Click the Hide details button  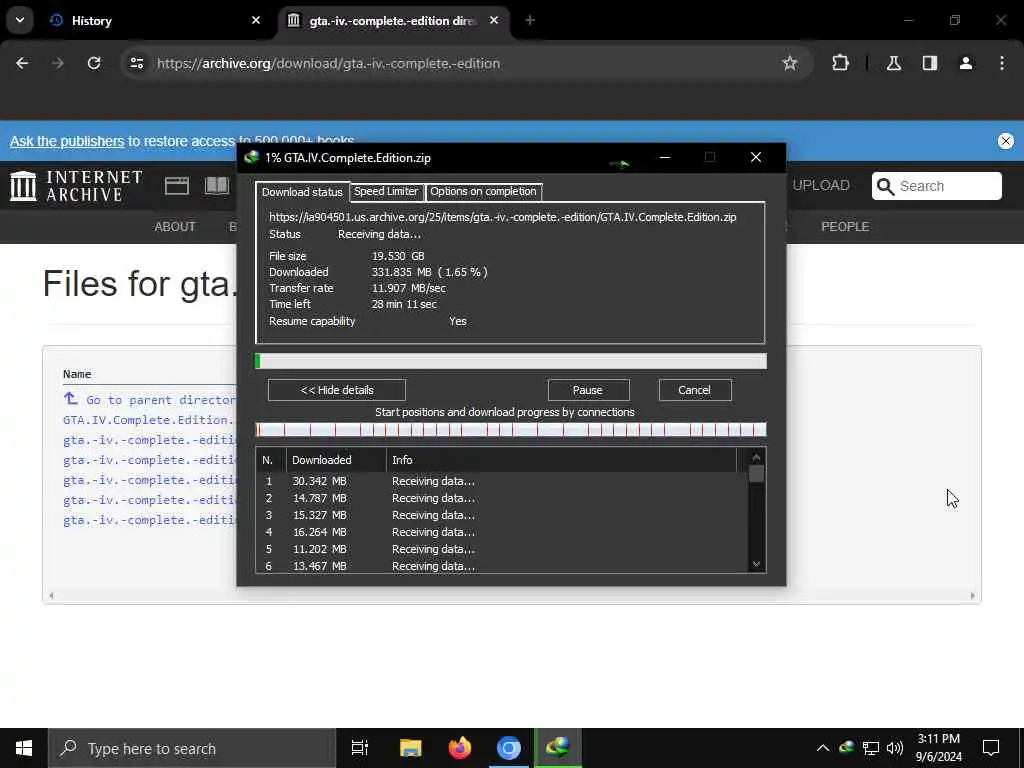click(337, 390)
